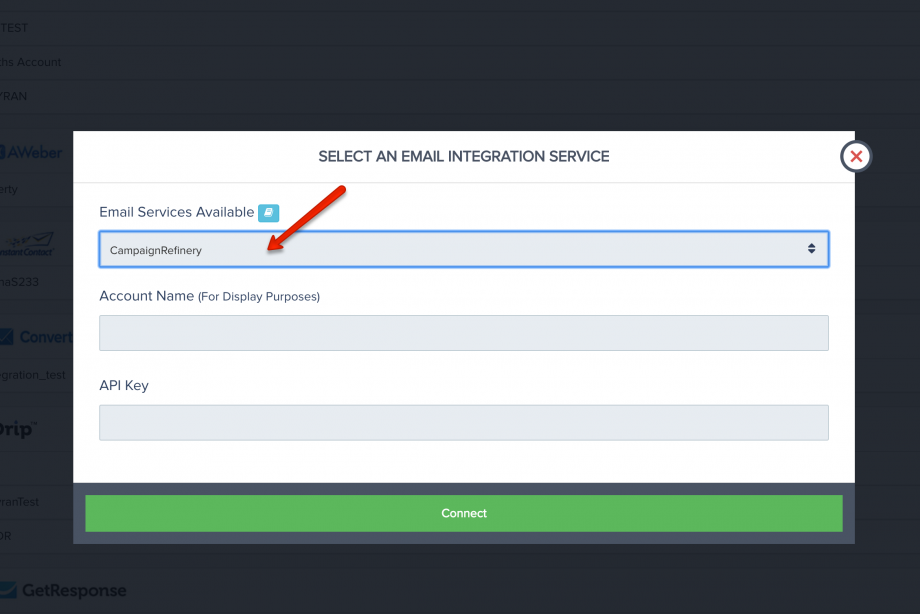Click the dropdown up-down arrows
920x614 pixels.
(811, 249)
